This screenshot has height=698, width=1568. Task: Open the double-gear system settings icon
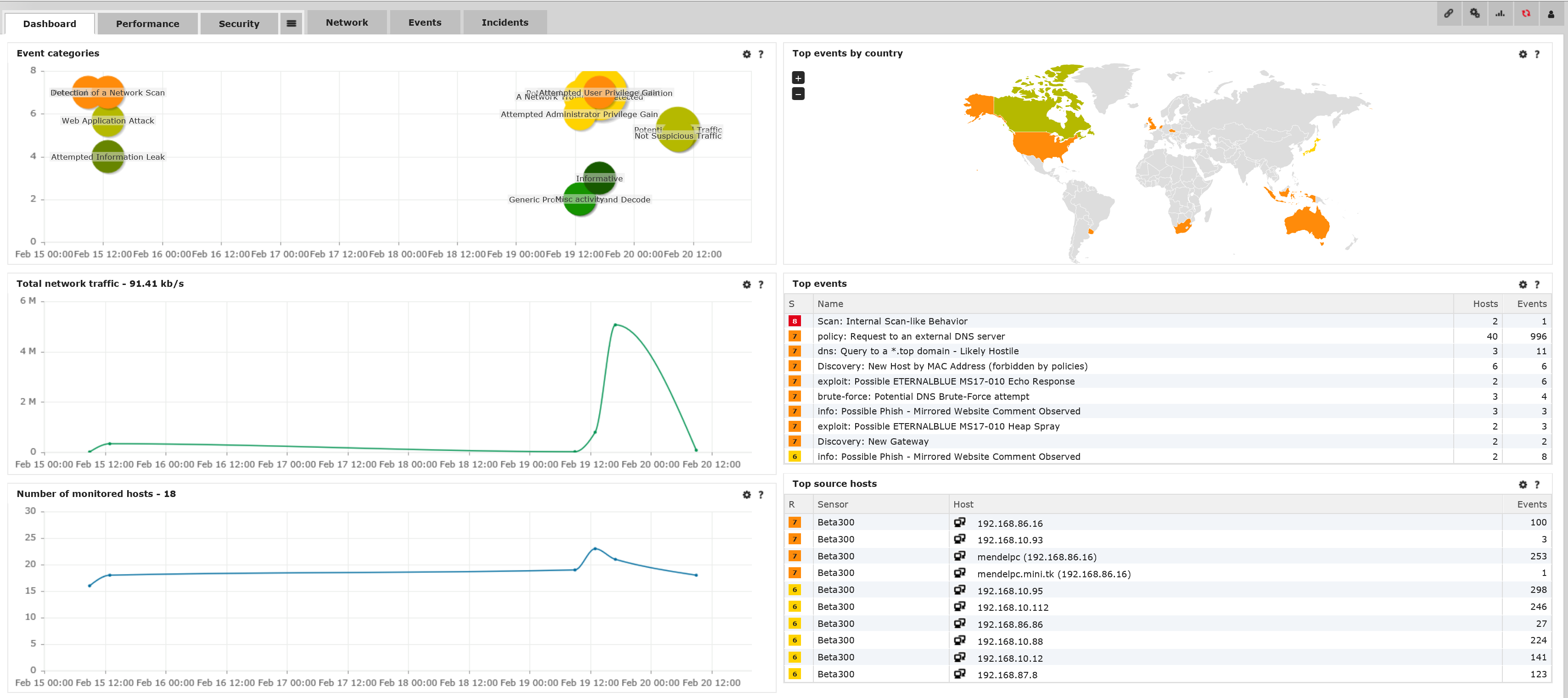(x=1474, y=13)
